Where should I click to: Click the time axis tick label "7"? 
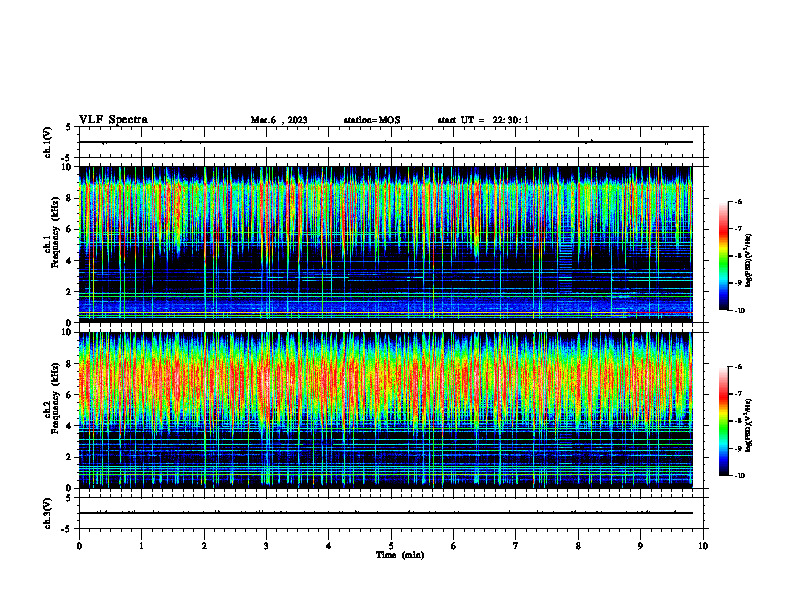pyautogui.click(x=516, y=546)
